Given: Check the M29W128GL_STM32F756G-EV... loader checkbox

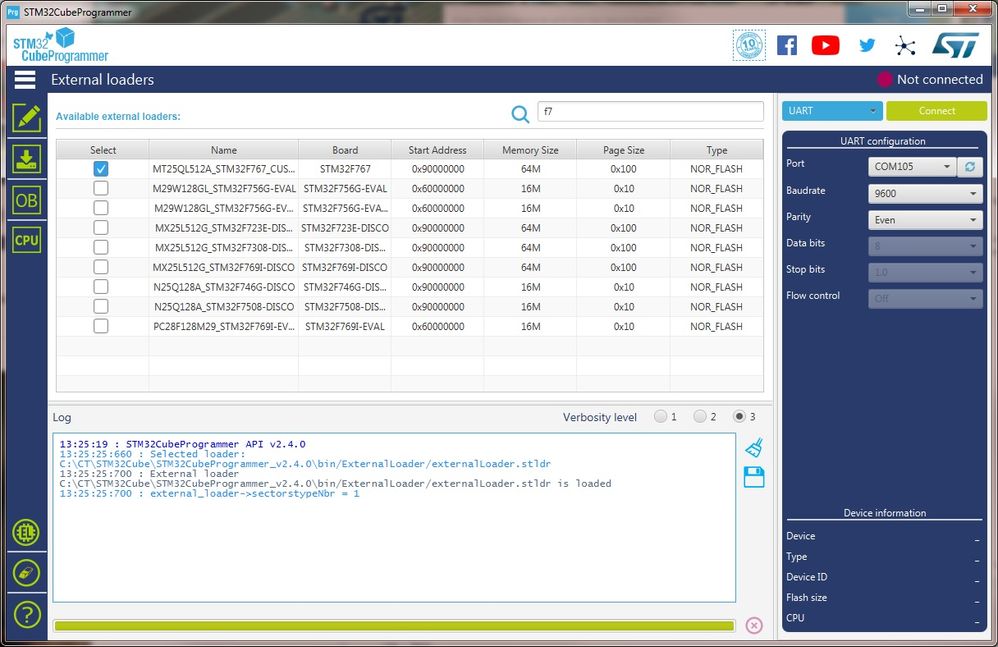Looking at the screenshot, I should click(x=101, y=208).
